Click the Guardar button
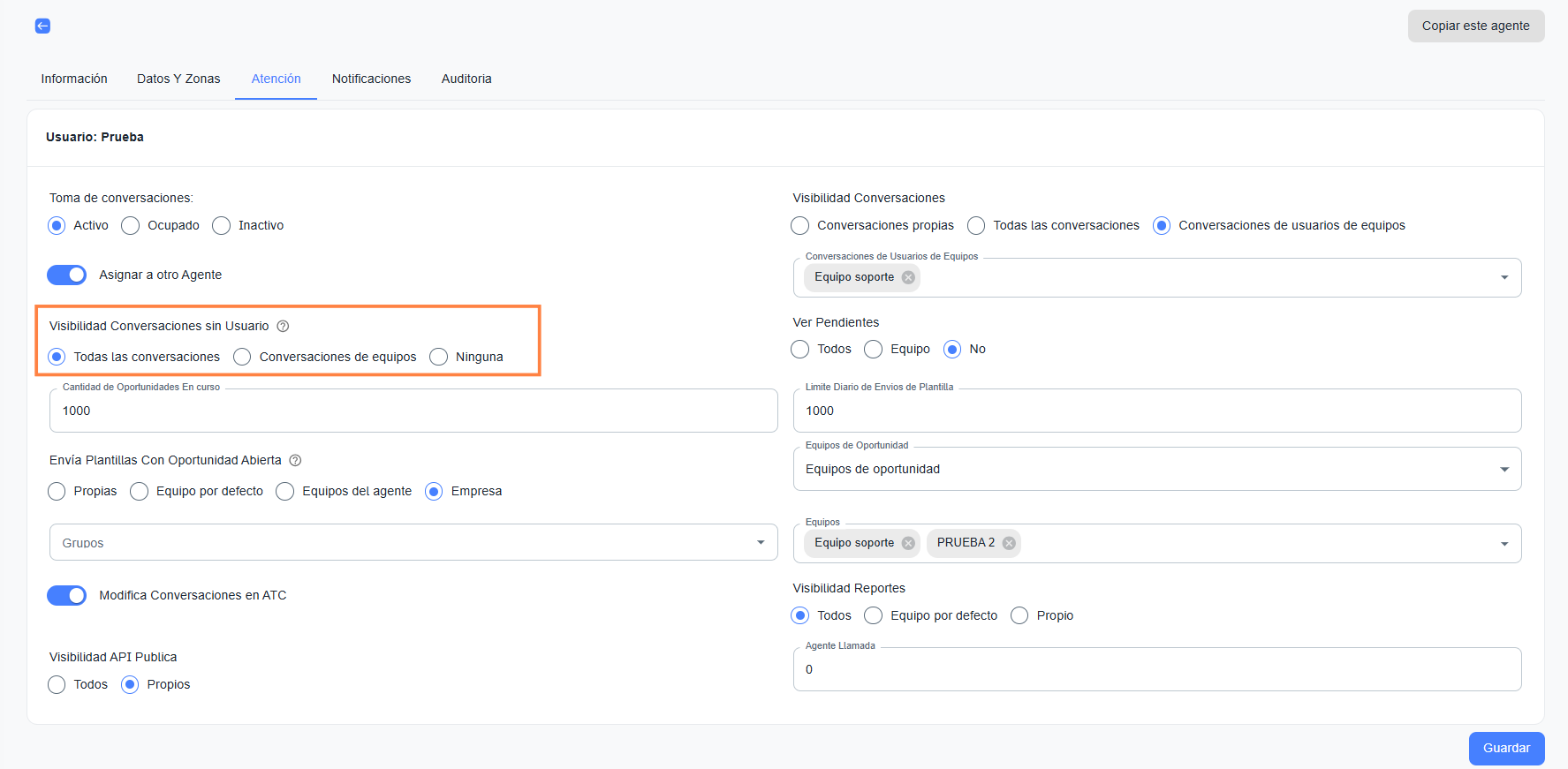The image size is (1568, 769). click(x=1506, y=748)
